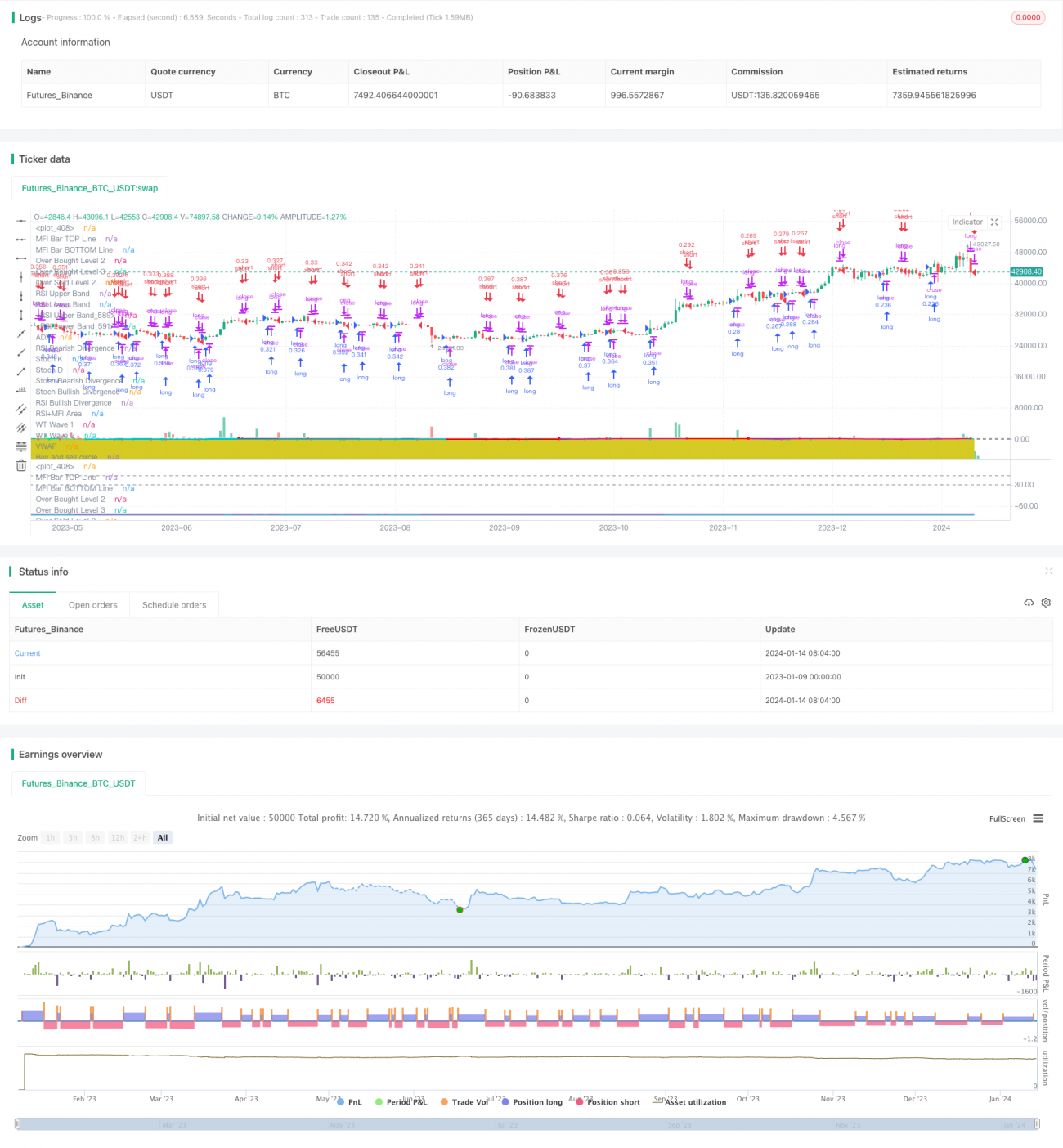Click the FullScreen button on earnings chart
Image resolution: width=1063 pixels, height=1148 pixels.
click(x=1007, y=818)
